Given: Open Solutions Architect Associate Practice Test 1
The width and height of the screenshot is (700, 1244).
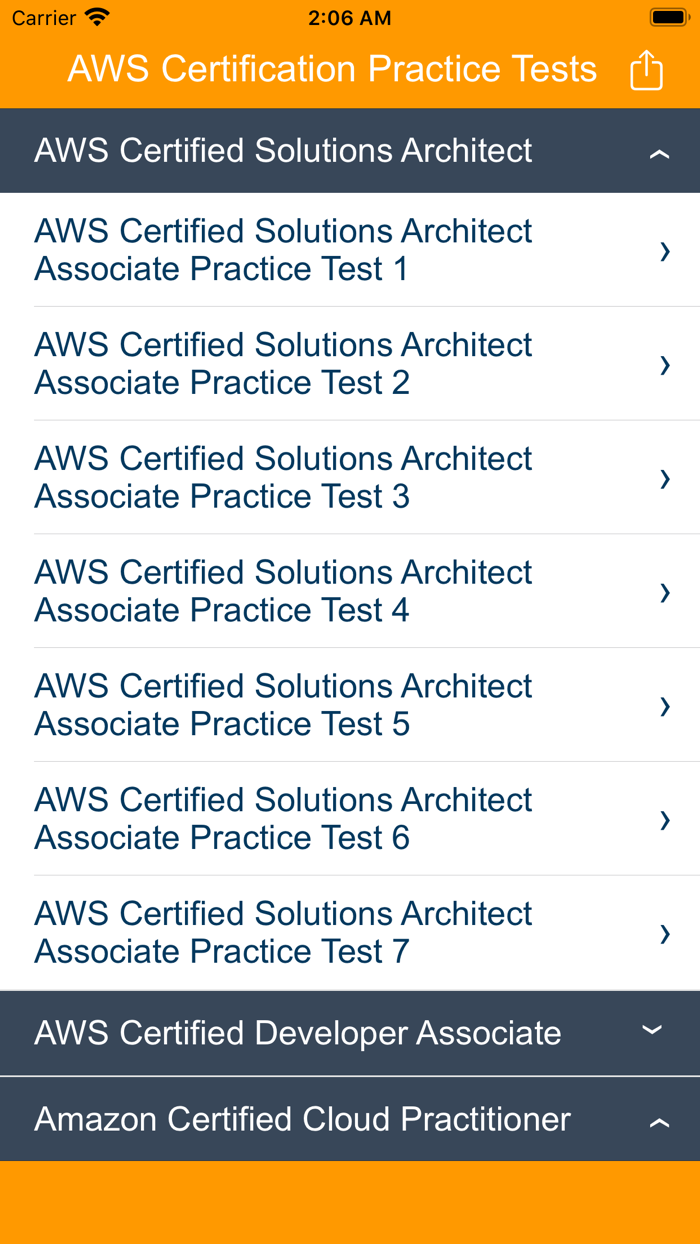Looking at the screenshot, I should pyautogui.click(x=283, y=251).
